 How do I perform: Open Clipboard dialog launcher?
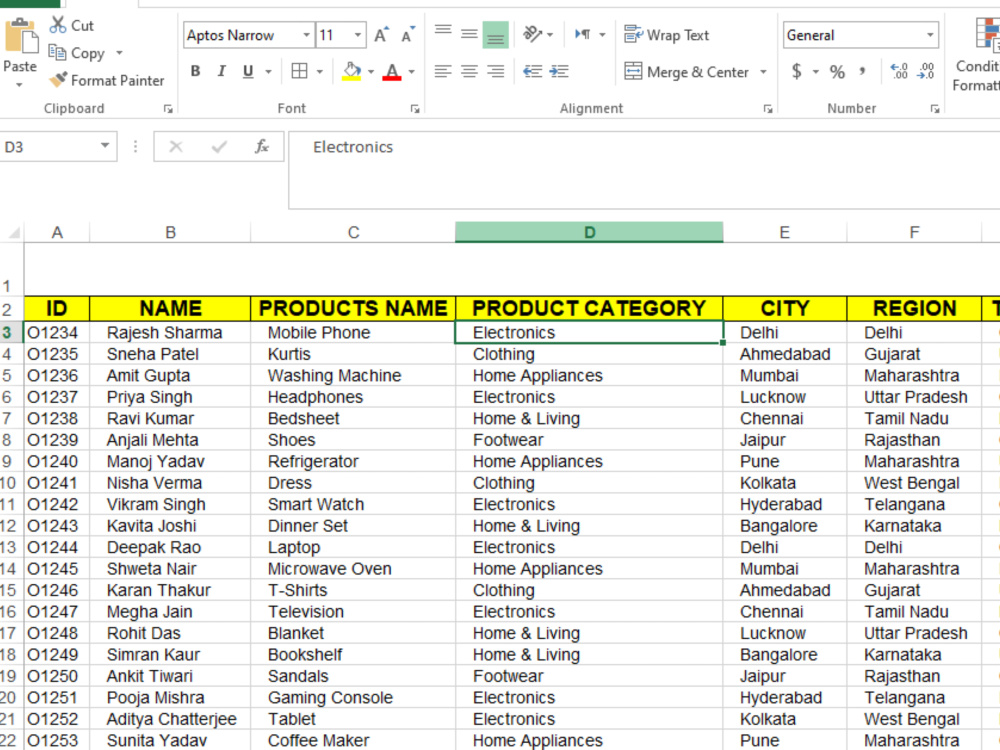pyautogui.click(x=168, y=109)
